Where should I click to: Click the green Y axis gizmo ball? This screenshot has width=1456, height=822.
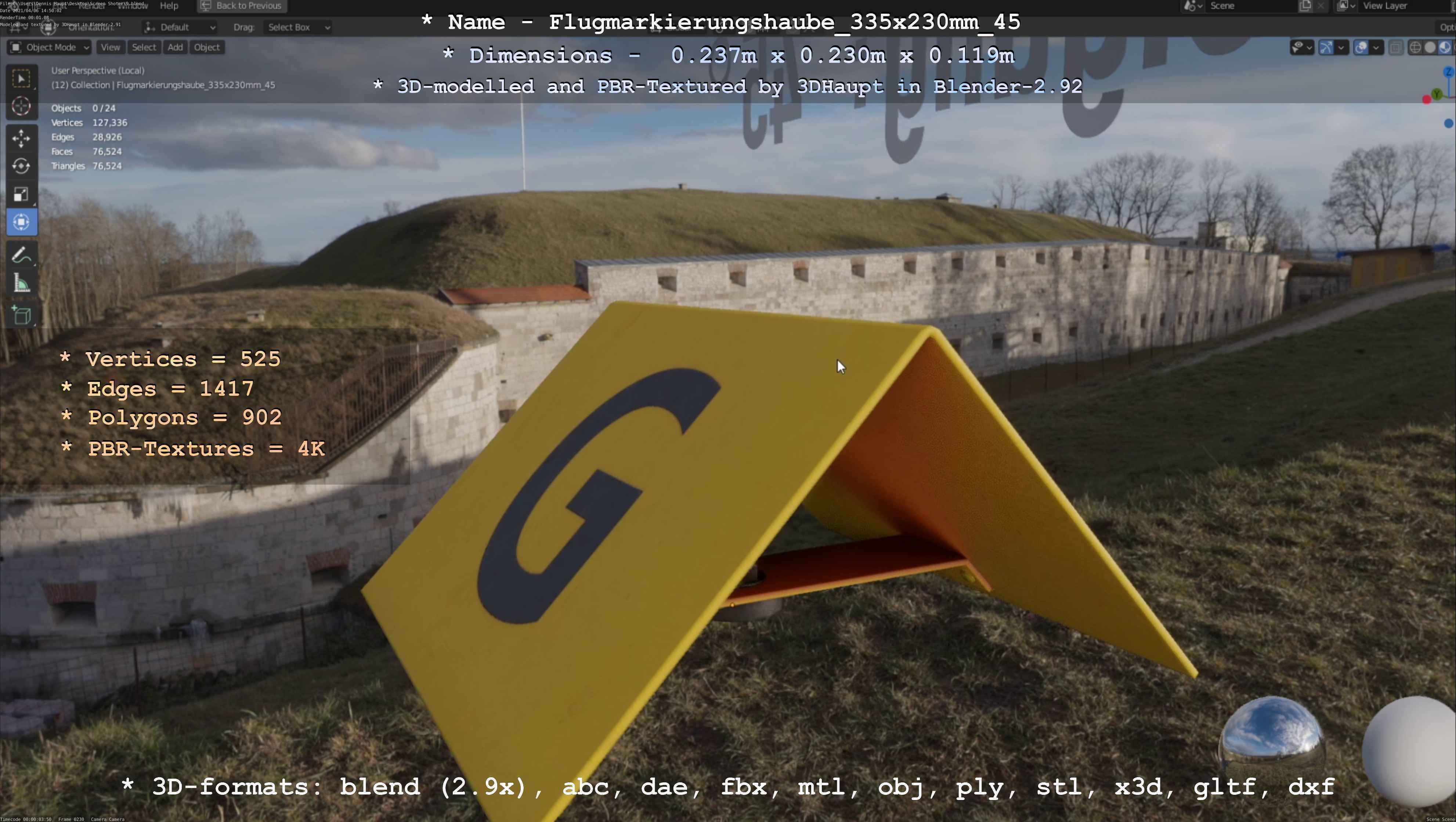pos(1436,94)
